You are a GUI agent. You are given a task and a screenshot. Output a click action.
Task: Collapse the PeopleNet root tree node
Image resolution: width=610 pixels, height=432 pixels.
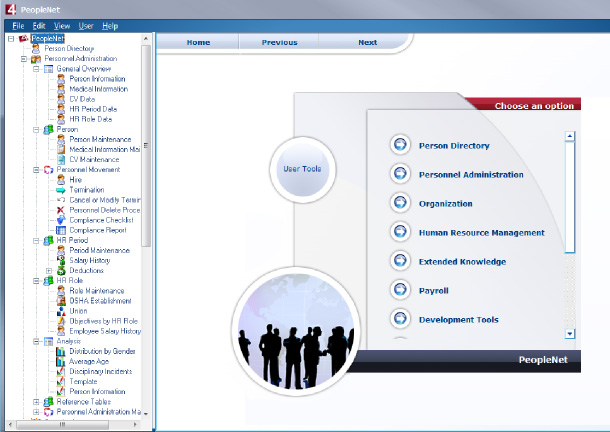click(x=11, y=39)
